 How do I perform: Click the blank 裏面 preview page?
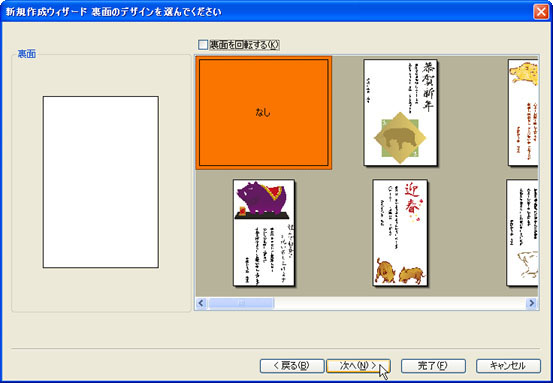click(x=101, y=182)
